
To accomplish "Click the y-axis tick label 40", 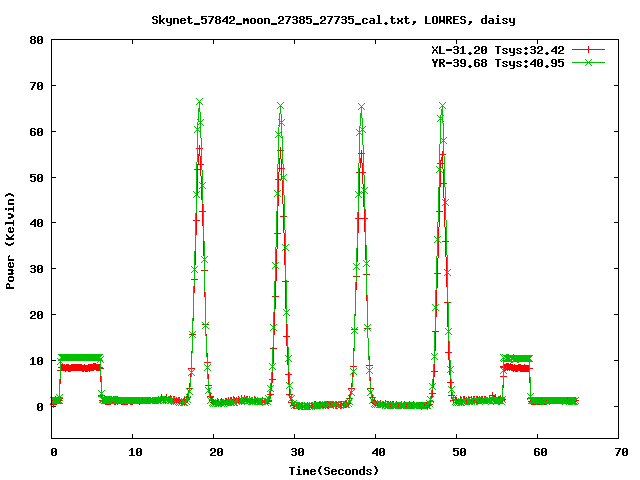I will click(x=37, y=223).
